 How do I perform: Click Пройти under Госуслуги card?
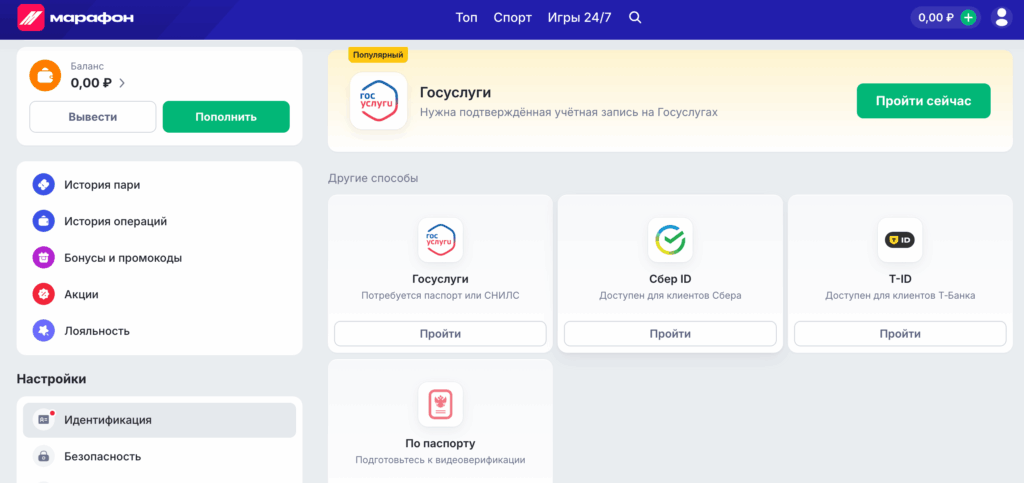440,334
